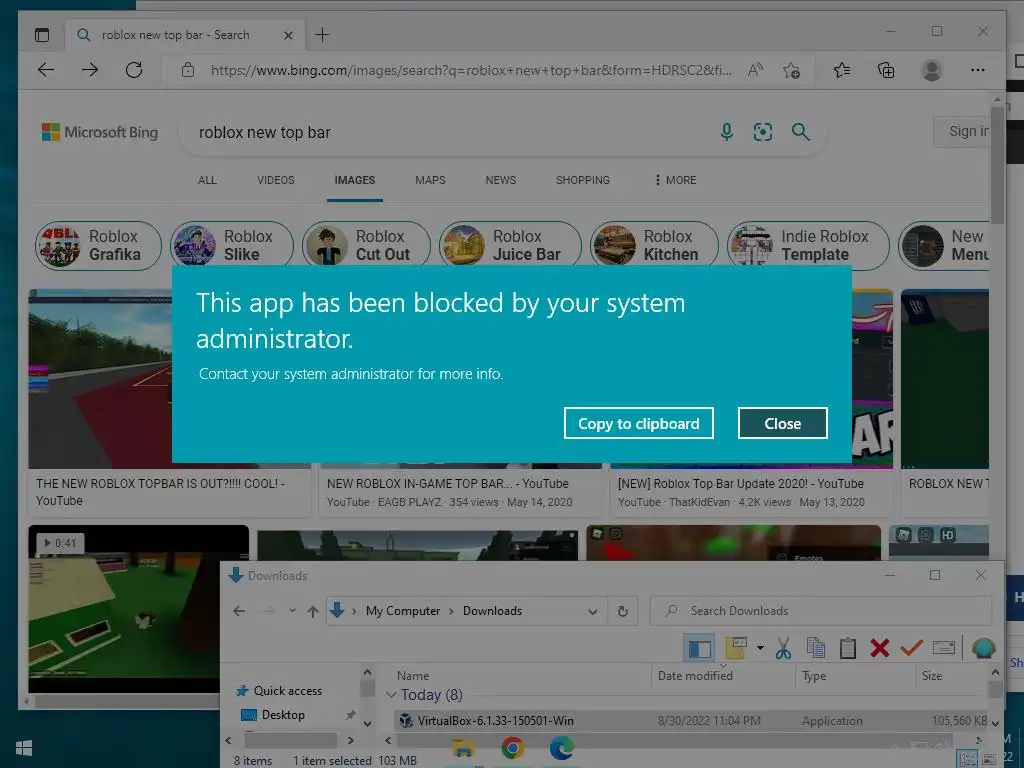1024x768 pixels.
Task: Select Roblox Kitchen suggestion chip
Action: 654,246
